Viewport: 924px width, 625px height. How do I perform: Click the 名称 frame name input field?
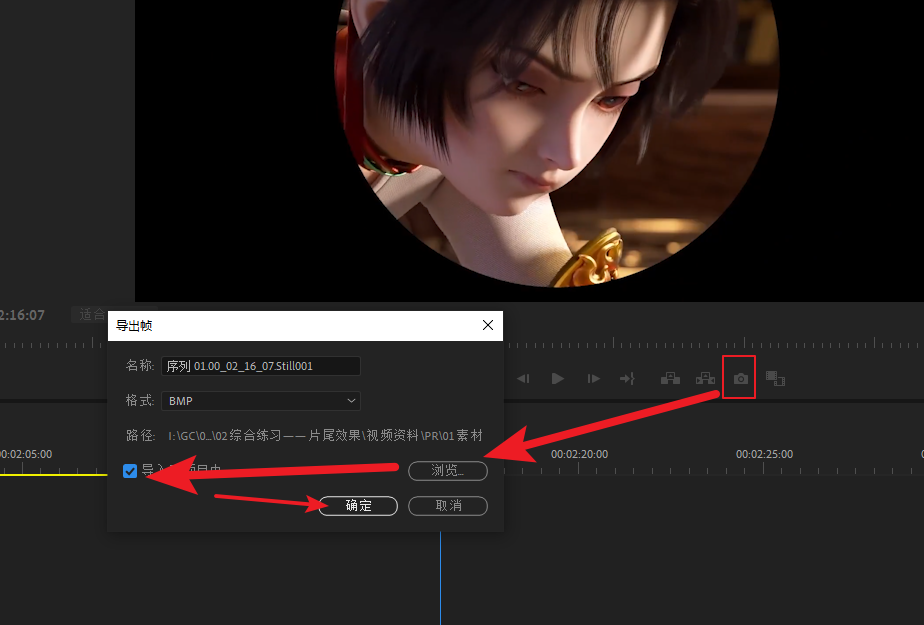[x=260, y=366]
